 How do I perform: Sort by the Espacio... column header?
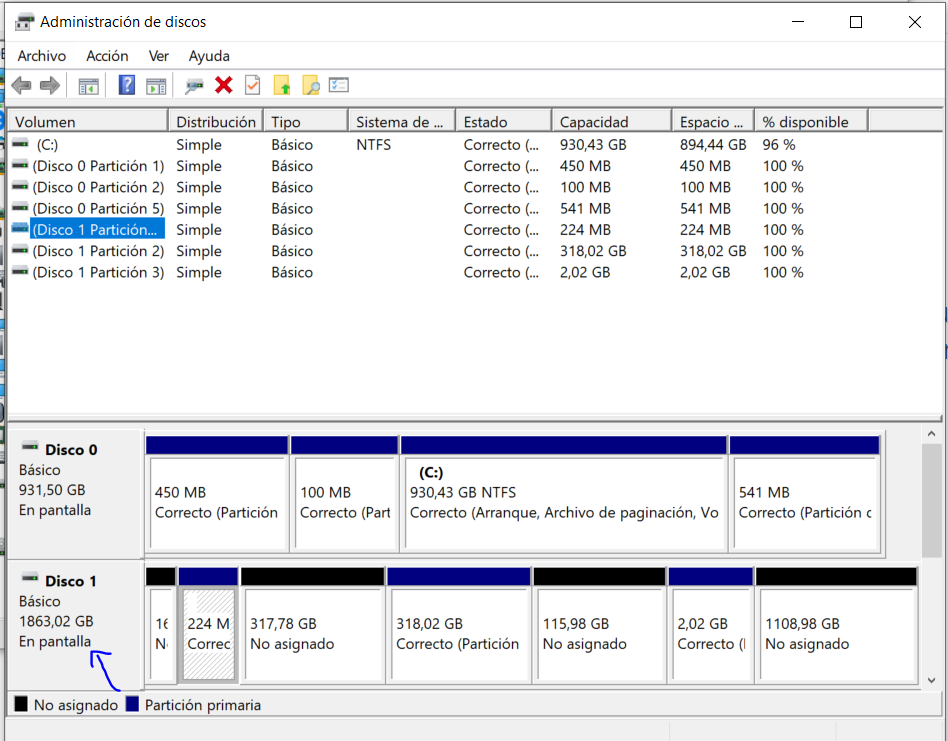click(713, 121)
